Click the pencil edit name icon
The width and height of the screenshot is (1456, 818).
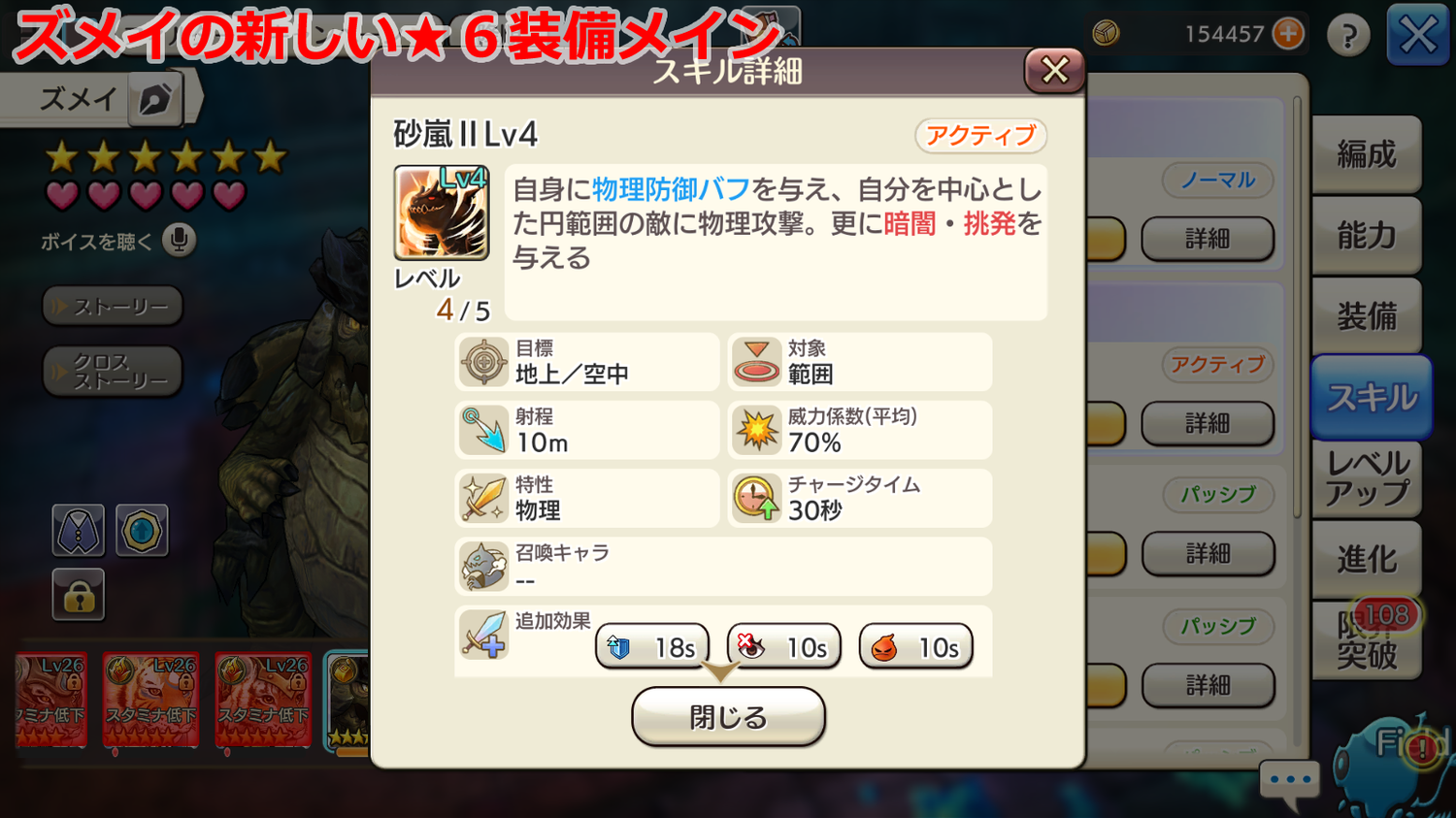click(155, 99)
